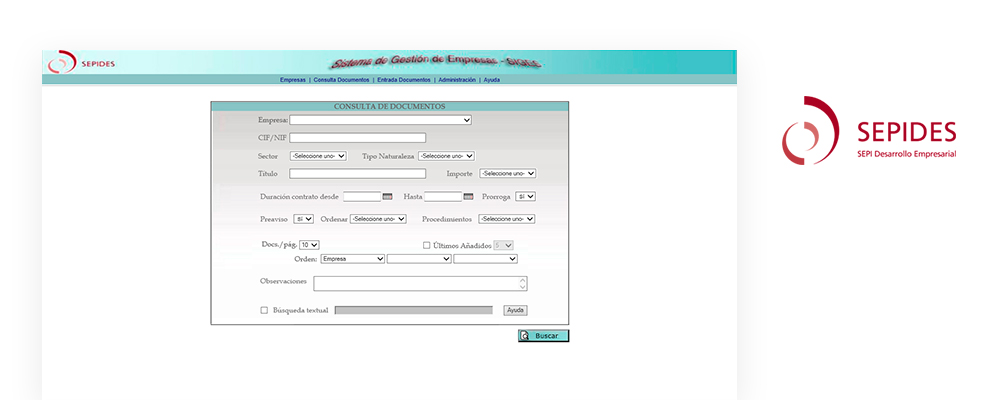Open the Empresas menu

click(x=293, y=80)
